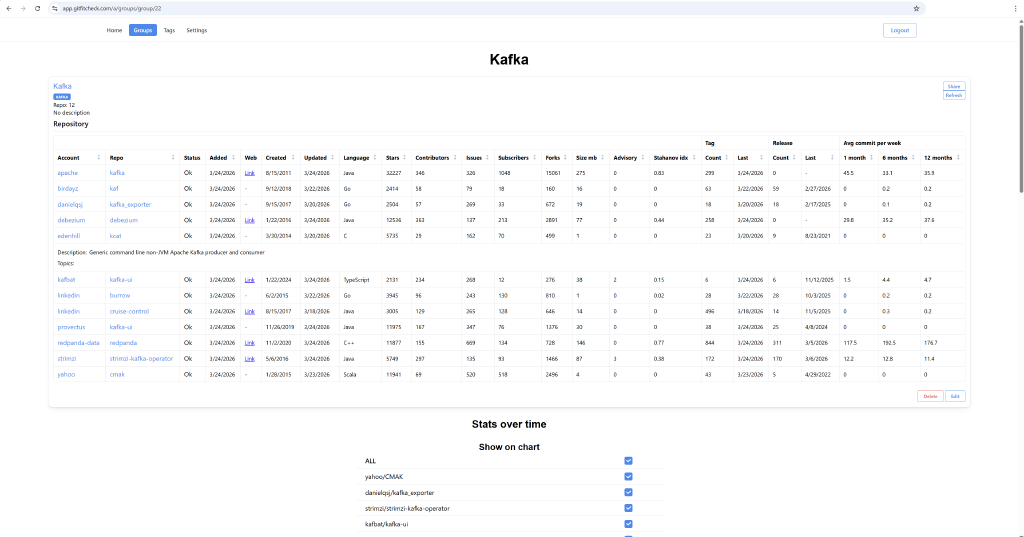Click the TypeScript language cell
1024x537 pixels.
tap(356, 280)
